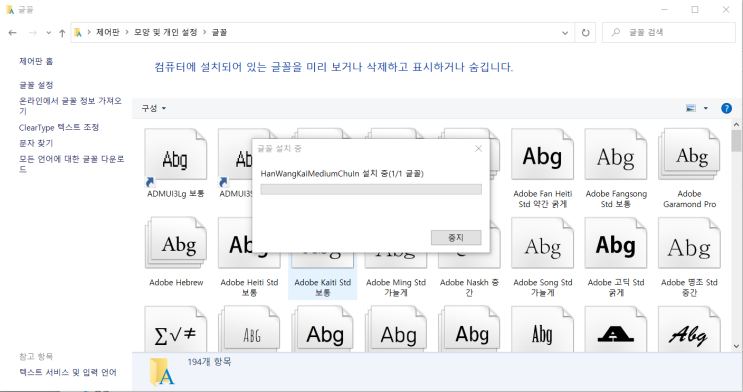
Task: Open 모든 언어에 대한 글꼴 다운로드 link
Action: click(71, 164)
